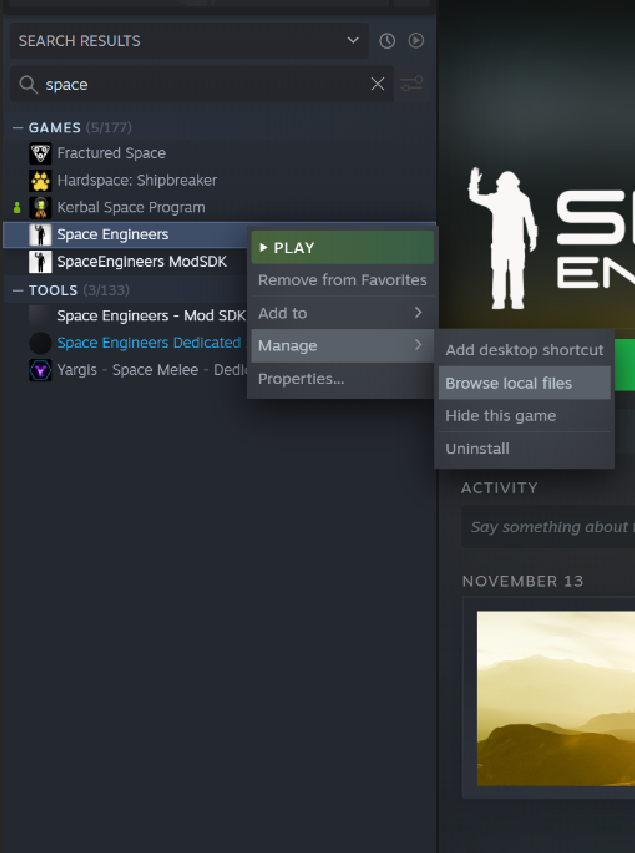Image resolution: width=635 pixels, height=853 pixels.
Task: Open the Add to submenu
Action: 343,313
